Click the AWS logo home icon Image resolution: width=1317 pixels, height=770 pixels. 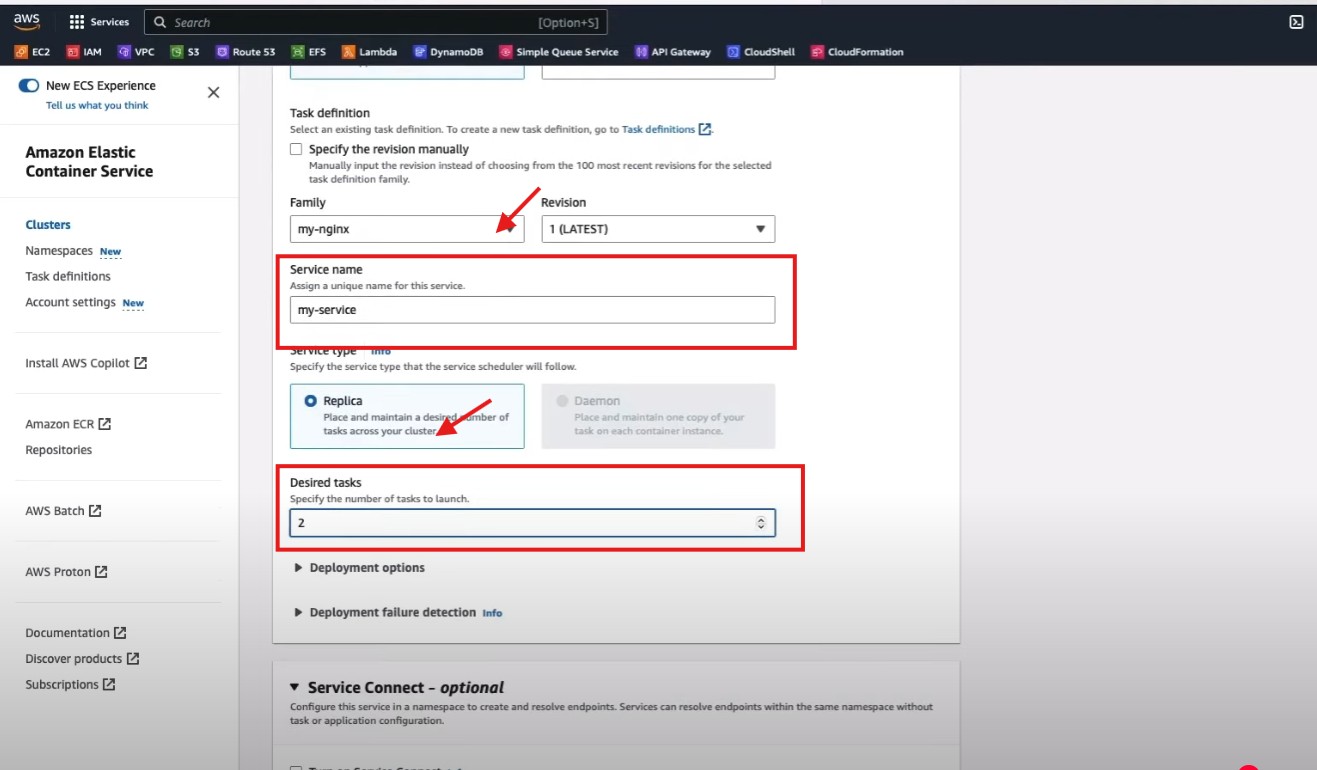26,21
